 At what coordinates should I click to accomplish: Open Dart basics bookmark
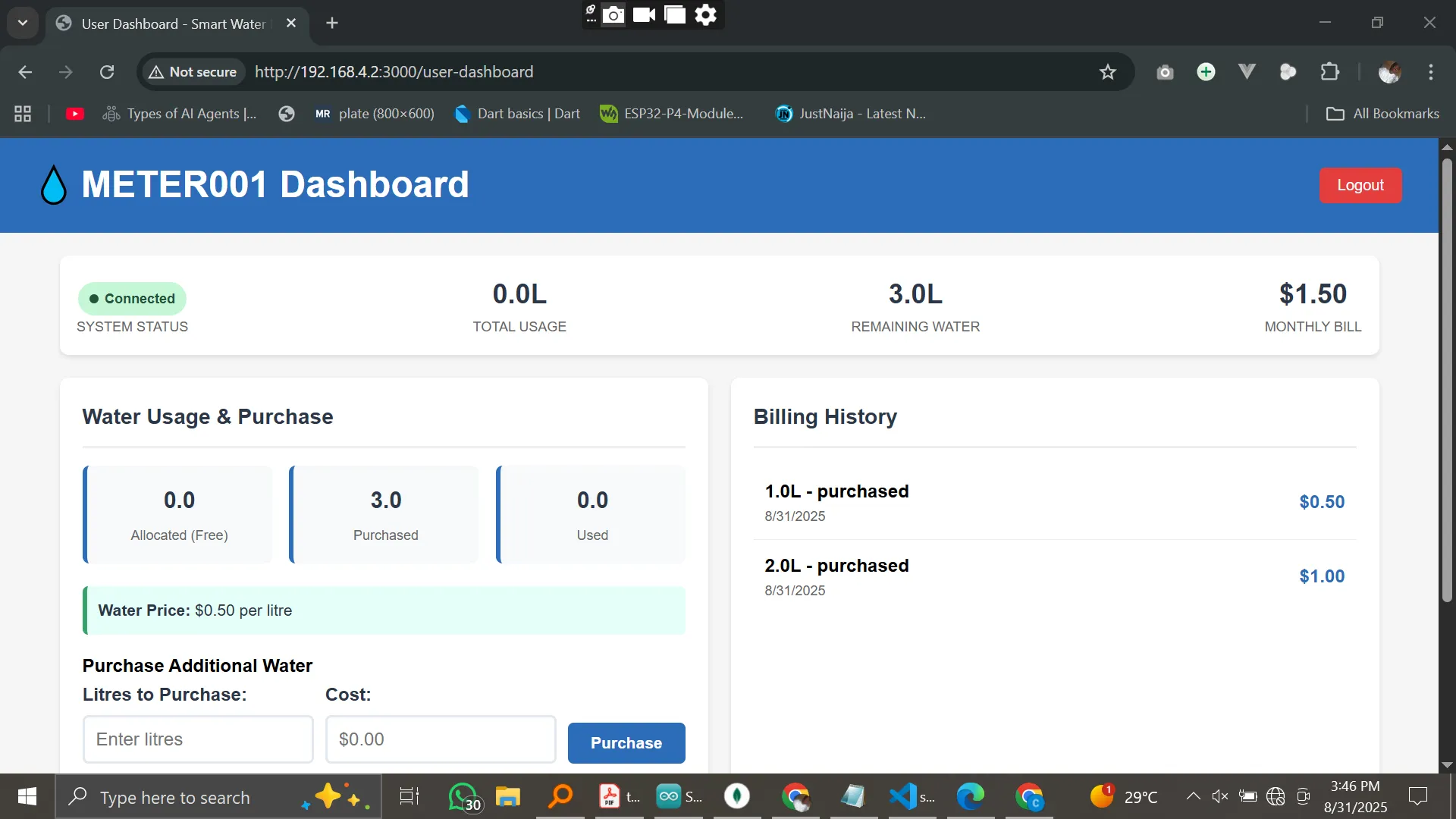(x=517, y=114)
